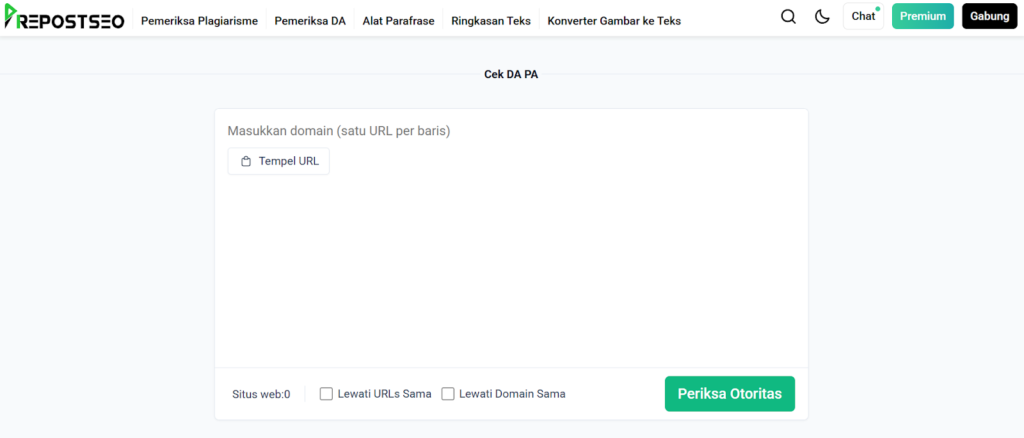Tick the Lewati Domain Sama checkbox
Image resolution: width=1024 pixels, height=438 pixels.
coord(448,394)
